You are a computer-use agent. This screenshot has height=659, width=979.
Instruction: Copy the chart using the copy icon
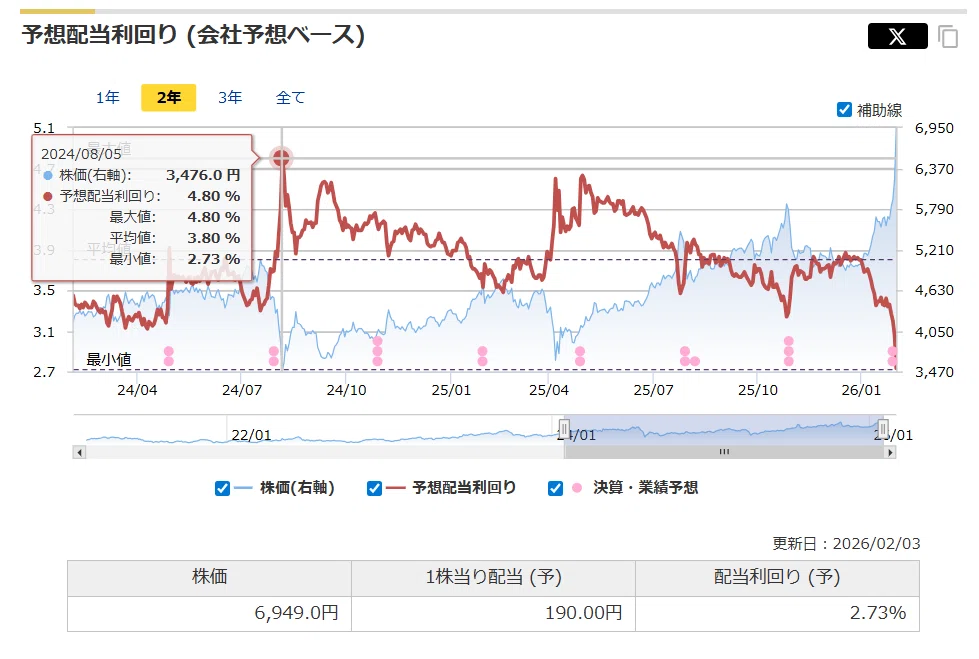[x=948, y=37]
